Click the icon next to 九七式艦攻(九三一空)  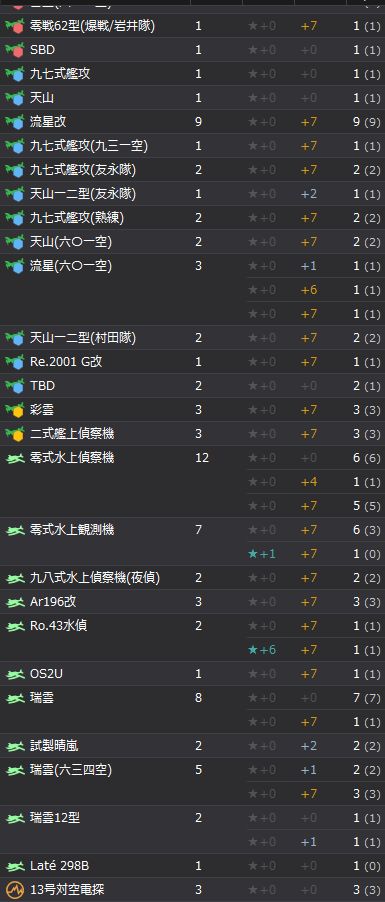14,146
